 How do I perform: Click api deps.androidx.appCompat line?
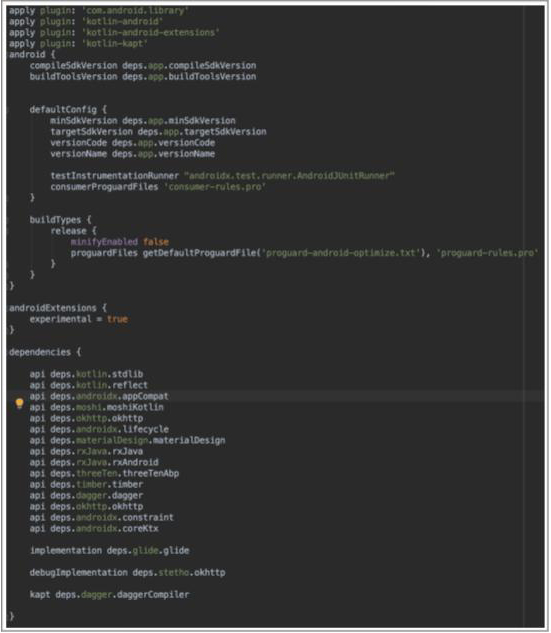(x=99, y=396)
